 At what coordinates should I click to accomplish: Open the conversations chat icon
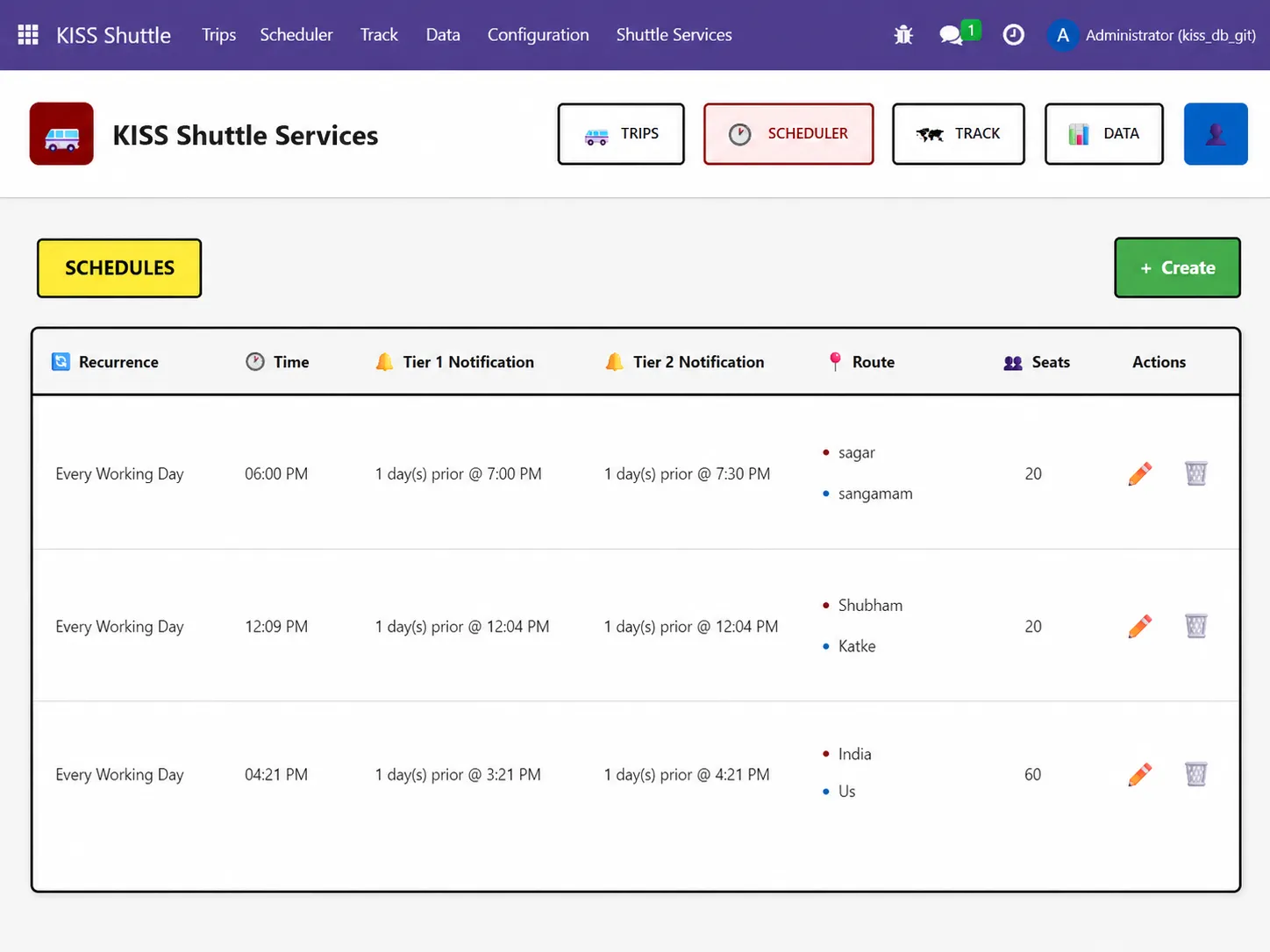(x=952, y=35)
